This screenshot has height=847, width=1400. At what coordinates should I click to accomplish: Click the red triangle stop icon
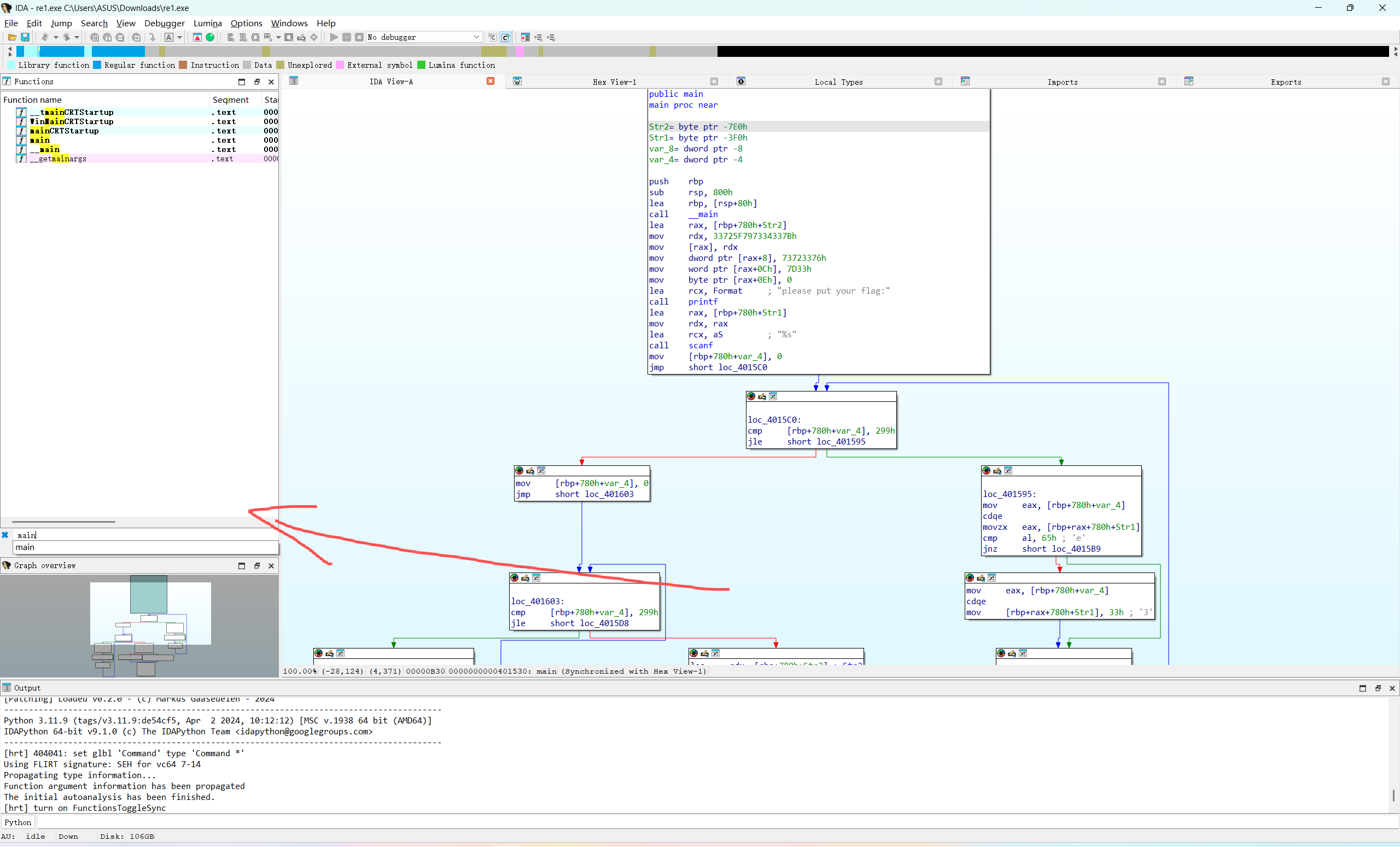[x=197, y=38]
